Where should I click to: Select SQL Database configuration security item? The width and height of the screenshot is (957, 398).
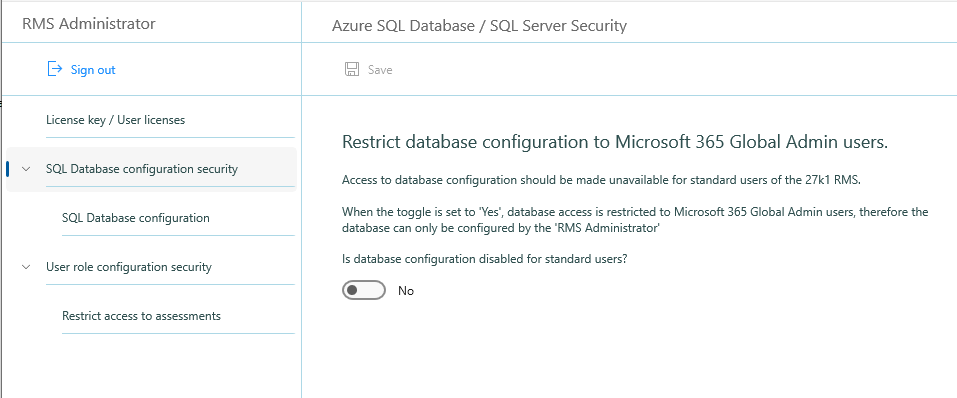[x=151, y=169]
